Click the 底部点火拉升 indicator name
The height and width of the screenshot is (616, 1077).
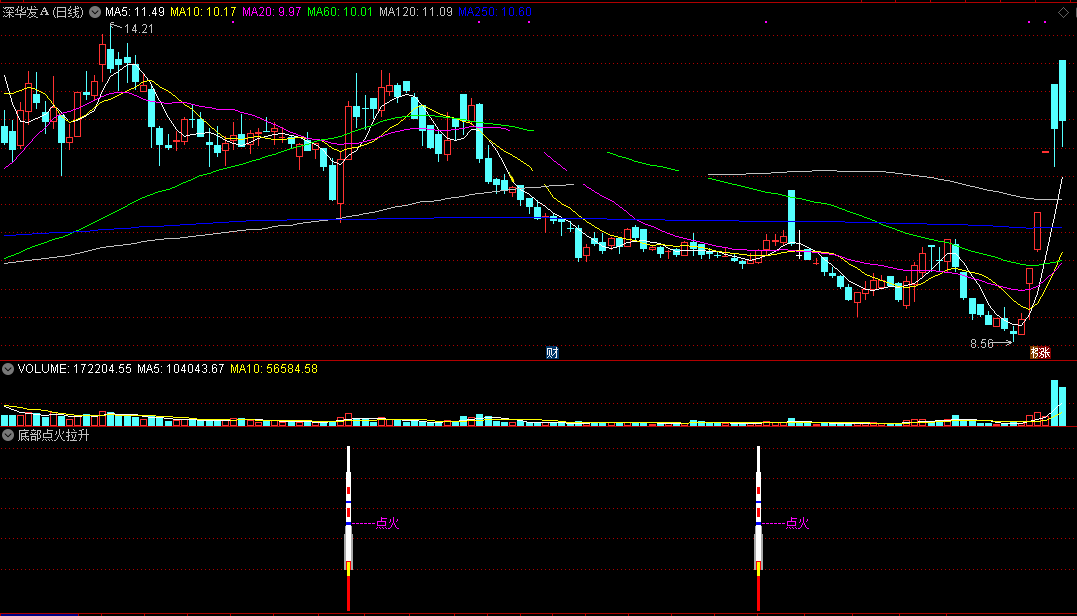coord(54,435)
